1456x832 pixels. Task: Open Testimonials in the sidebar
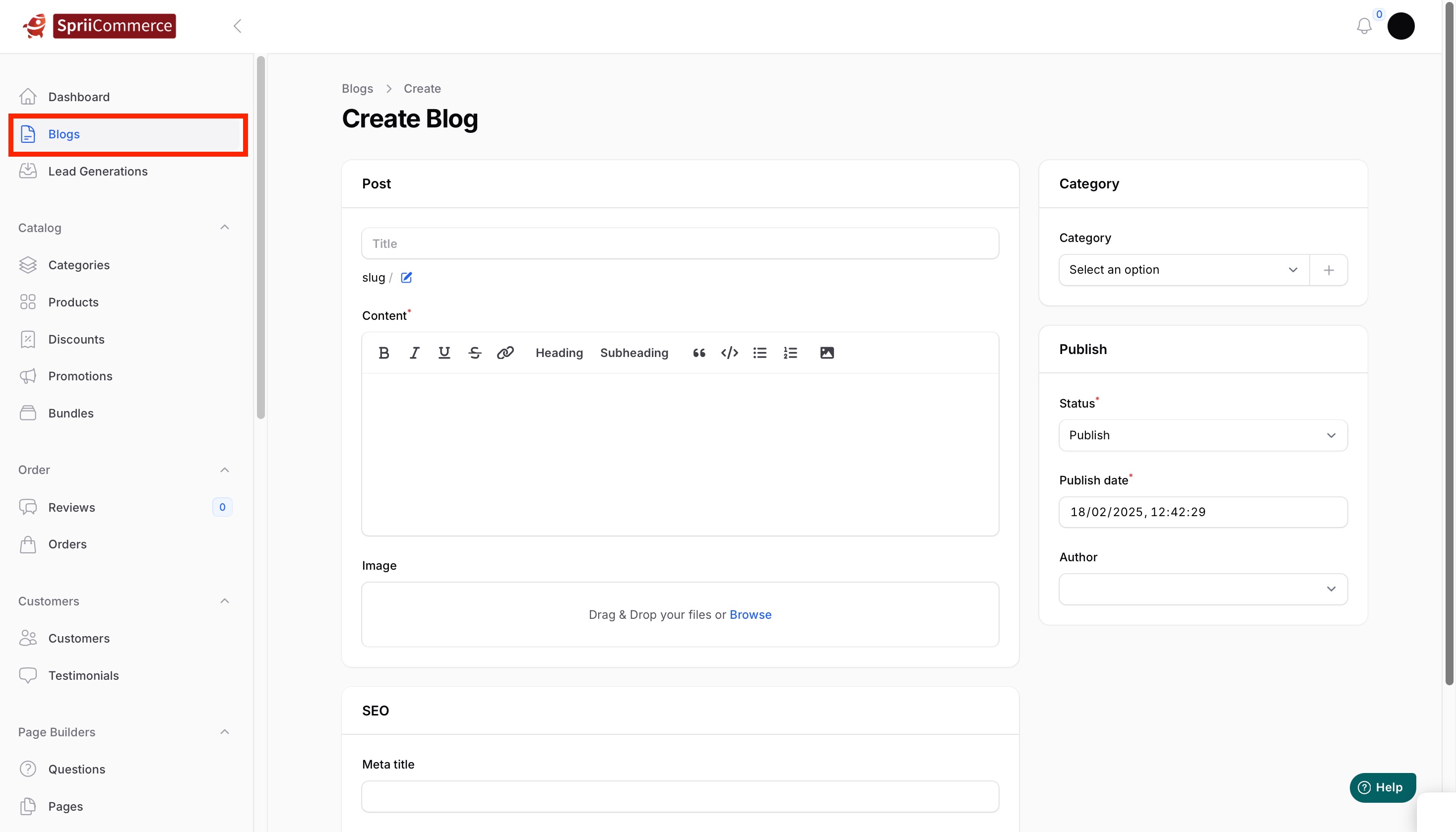[x=127, y=675]
